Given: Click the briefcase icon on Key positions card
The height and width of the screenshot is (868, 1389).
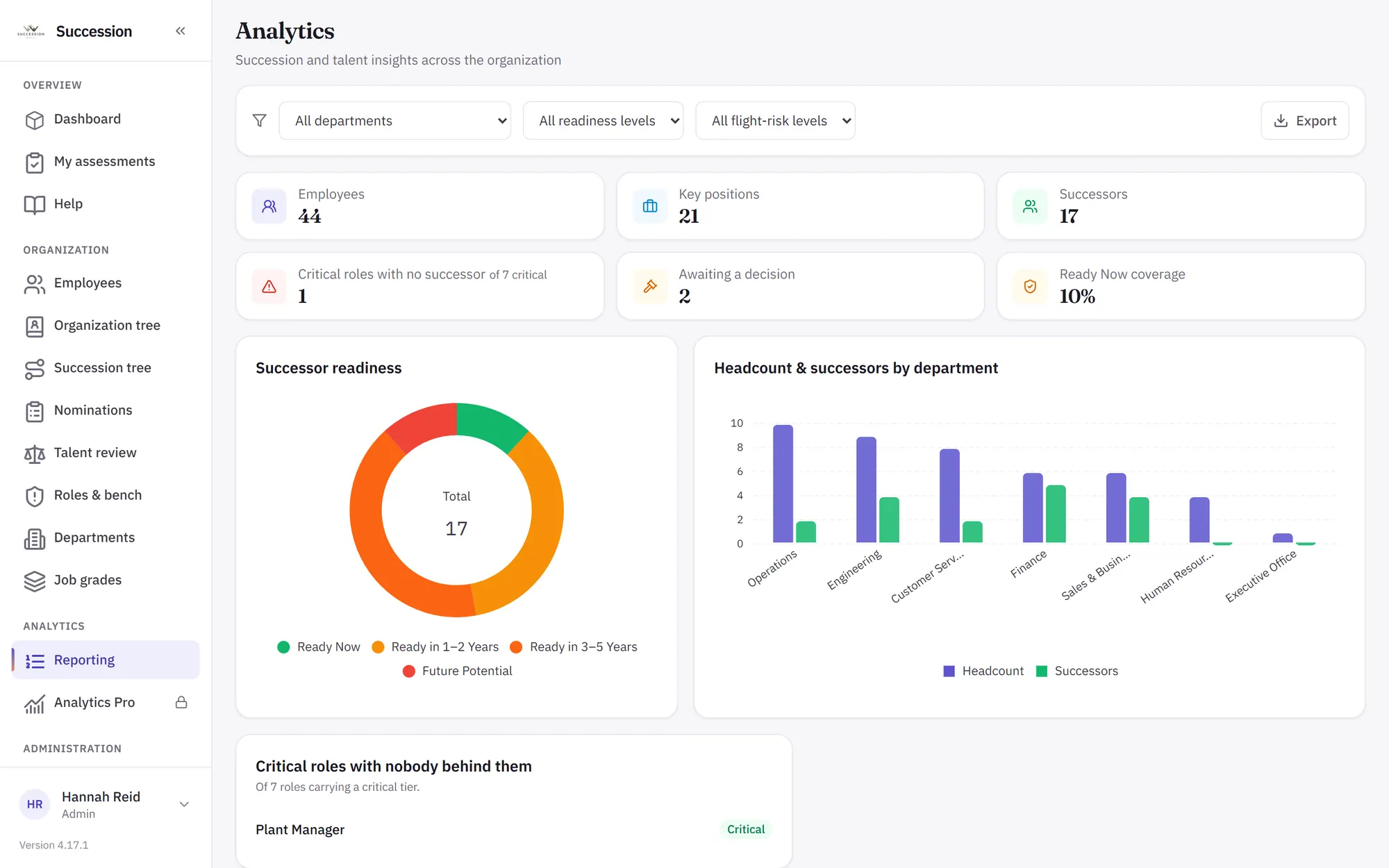Looking at the screenshot, I should click(x=650, y=206).
